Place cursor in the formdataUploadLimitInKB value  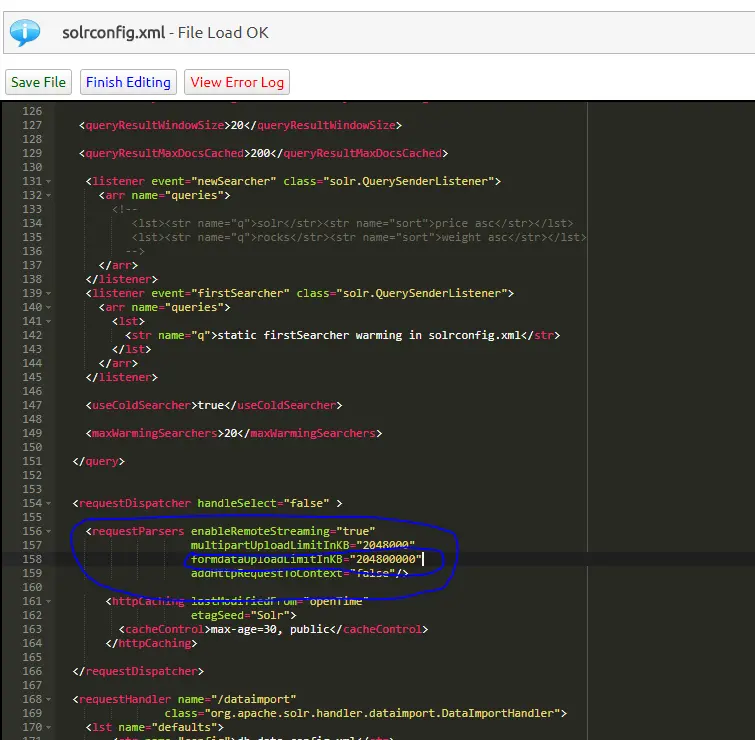(x=385, y=559)
